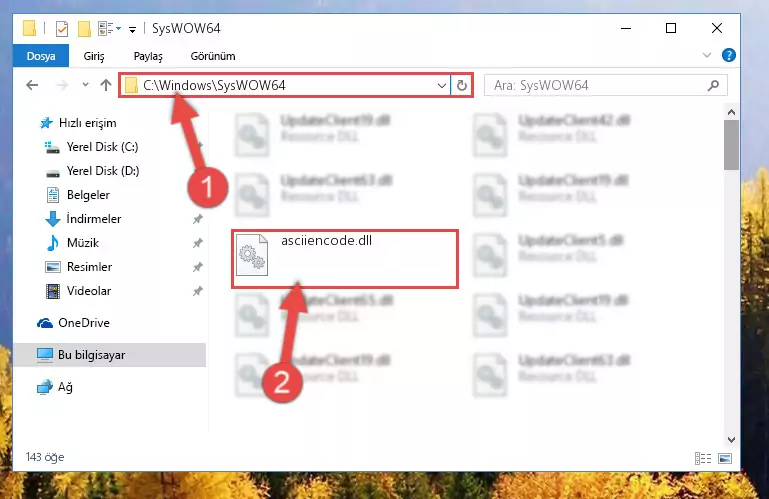Expand the address bar history dropdown
The image size is (769, 499).
click(x=442, y=85)
